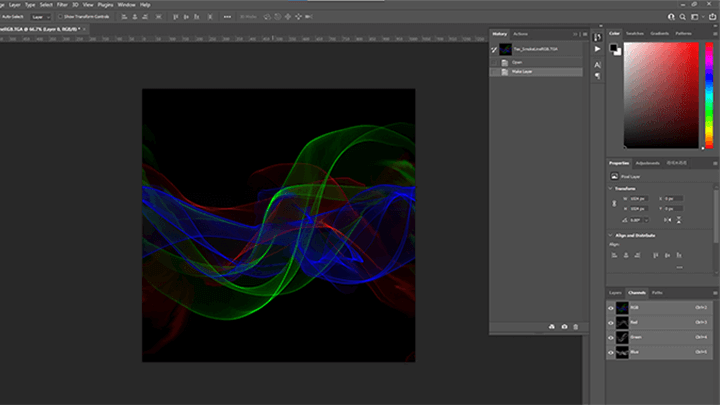Collapse the Transform section

611,188
